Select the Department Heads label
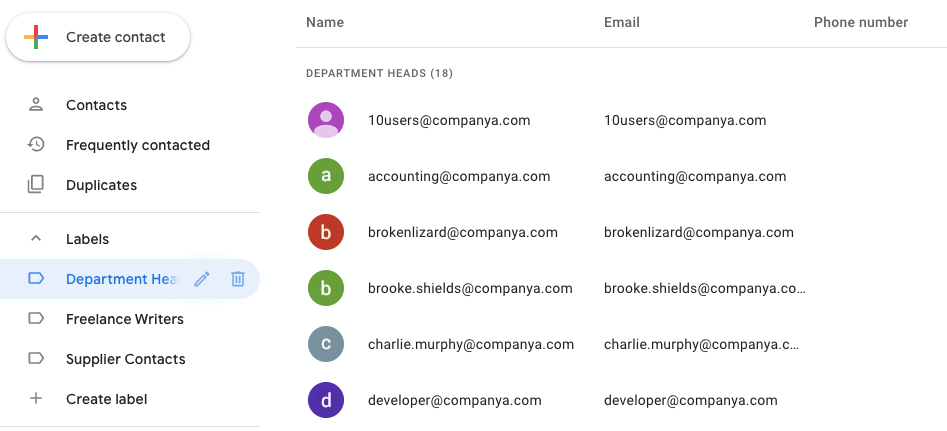947x431 pixels. (123, 279)
